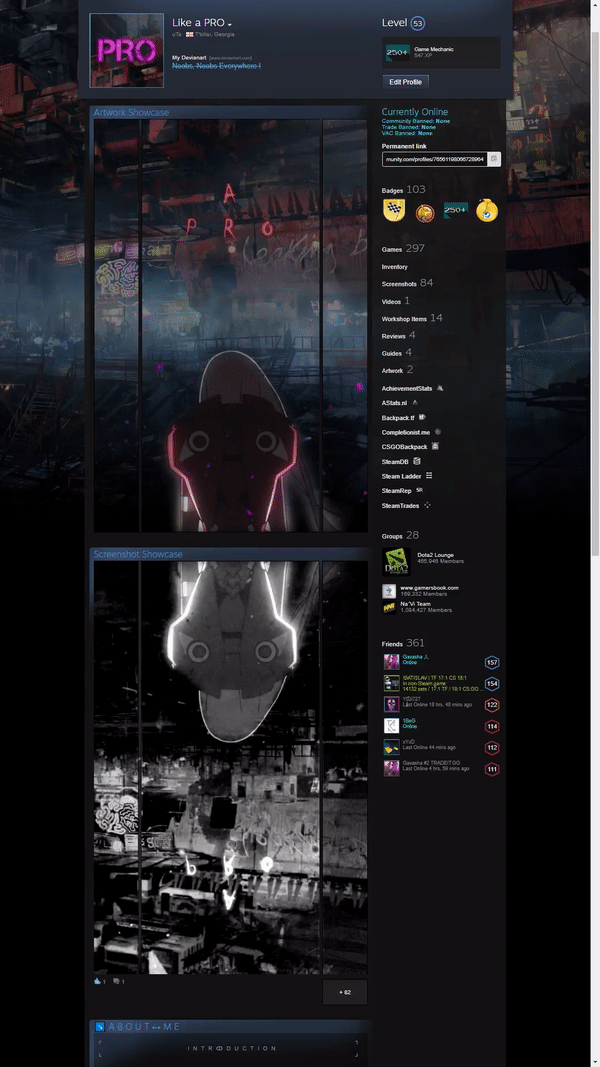Click the permanent link URL field
Screen dimensions: 600x1067
(x=435, y=159)
